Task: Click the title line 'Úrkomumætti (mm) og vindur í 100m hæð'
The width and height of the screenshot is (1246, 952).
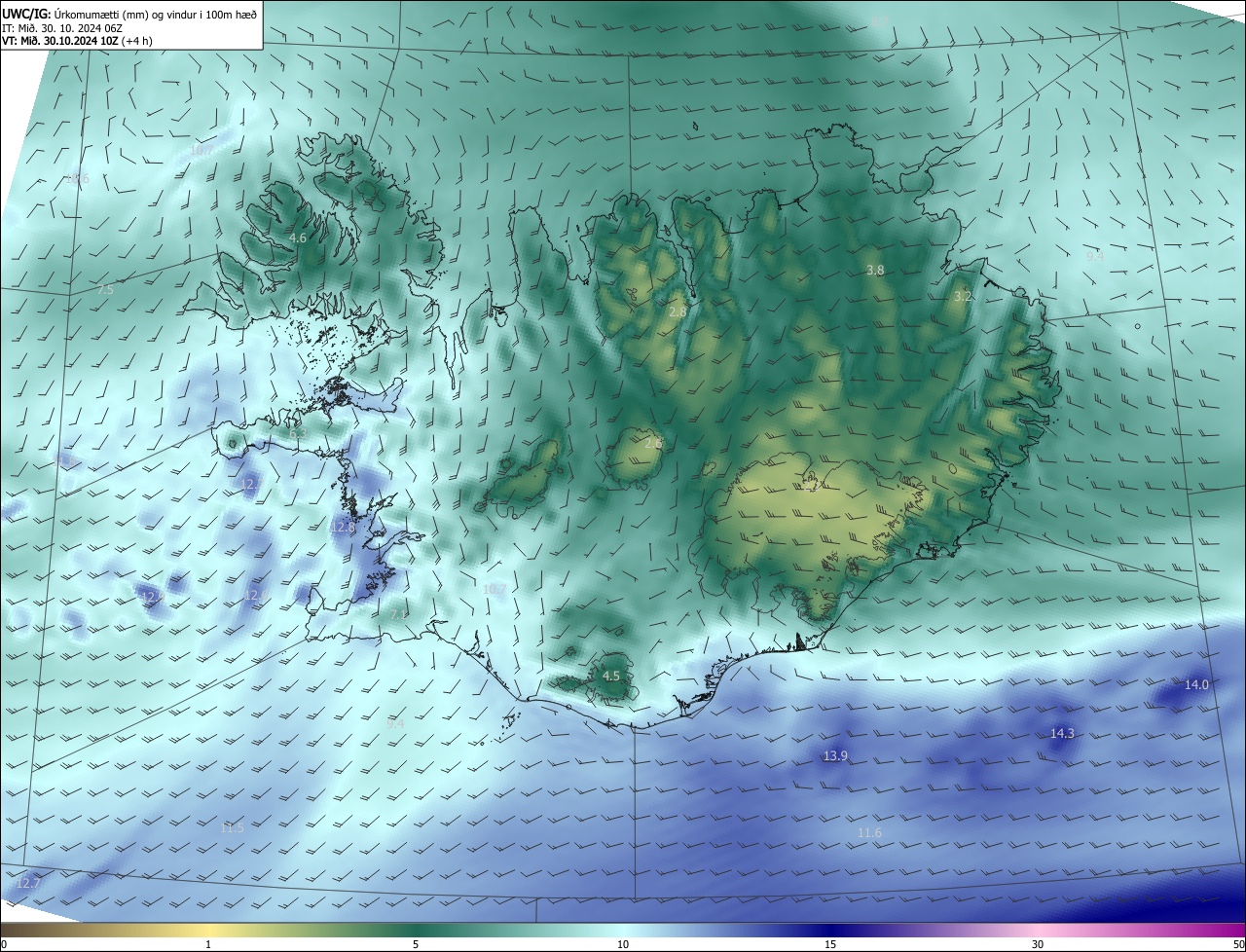Action: coord(156,13)
